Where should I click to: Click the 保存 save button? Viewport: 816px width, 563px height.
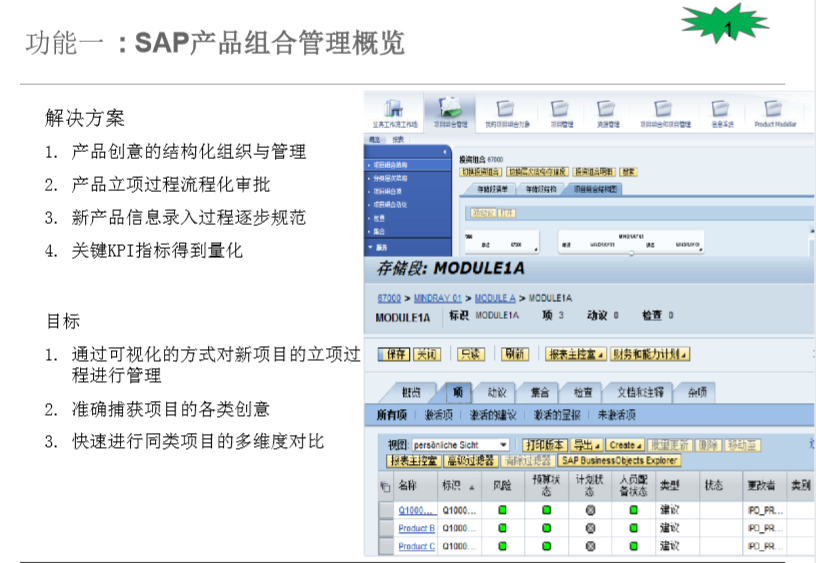pos(394,354)
